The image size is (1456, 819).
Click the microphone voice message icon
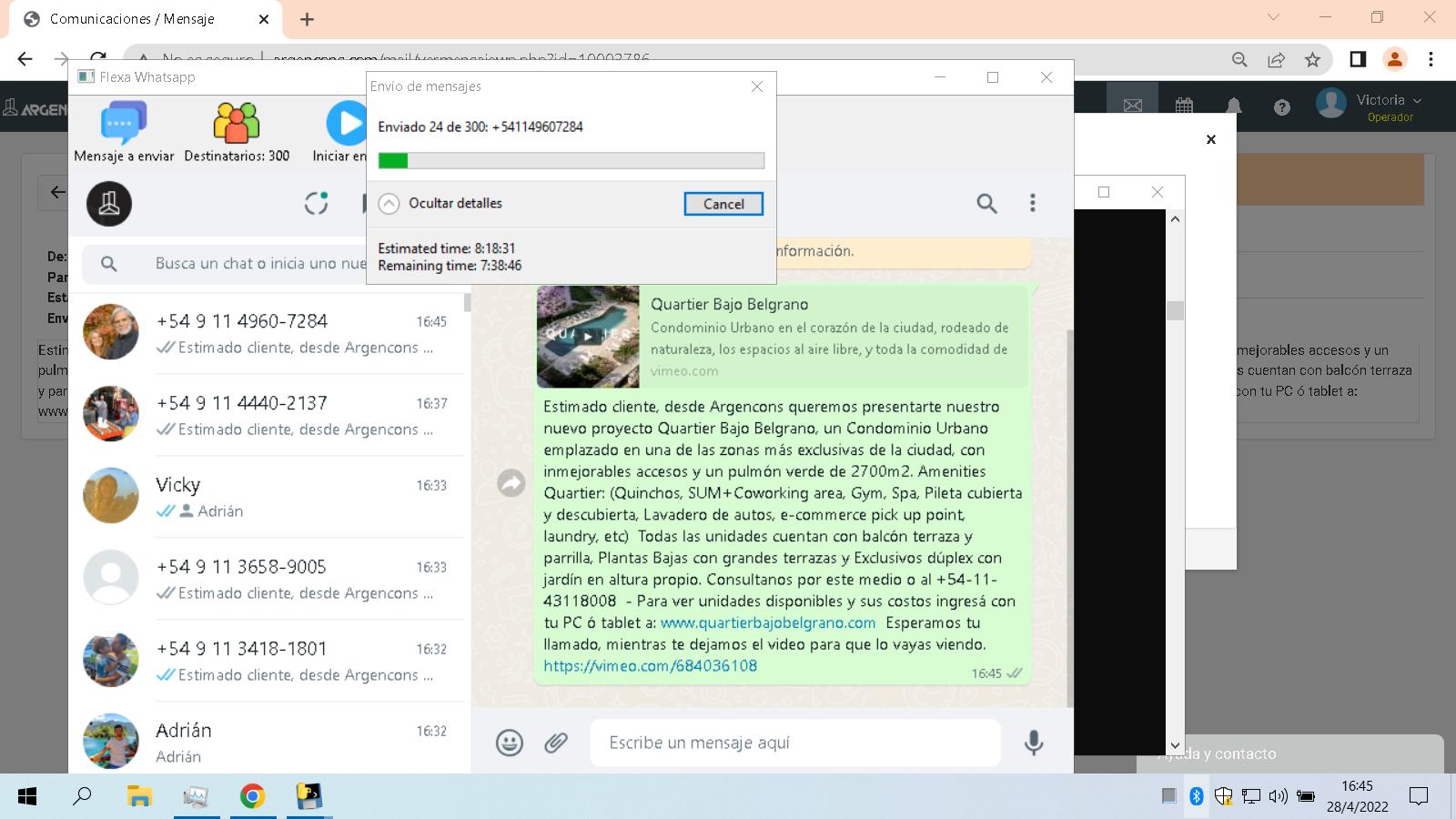1034,743
